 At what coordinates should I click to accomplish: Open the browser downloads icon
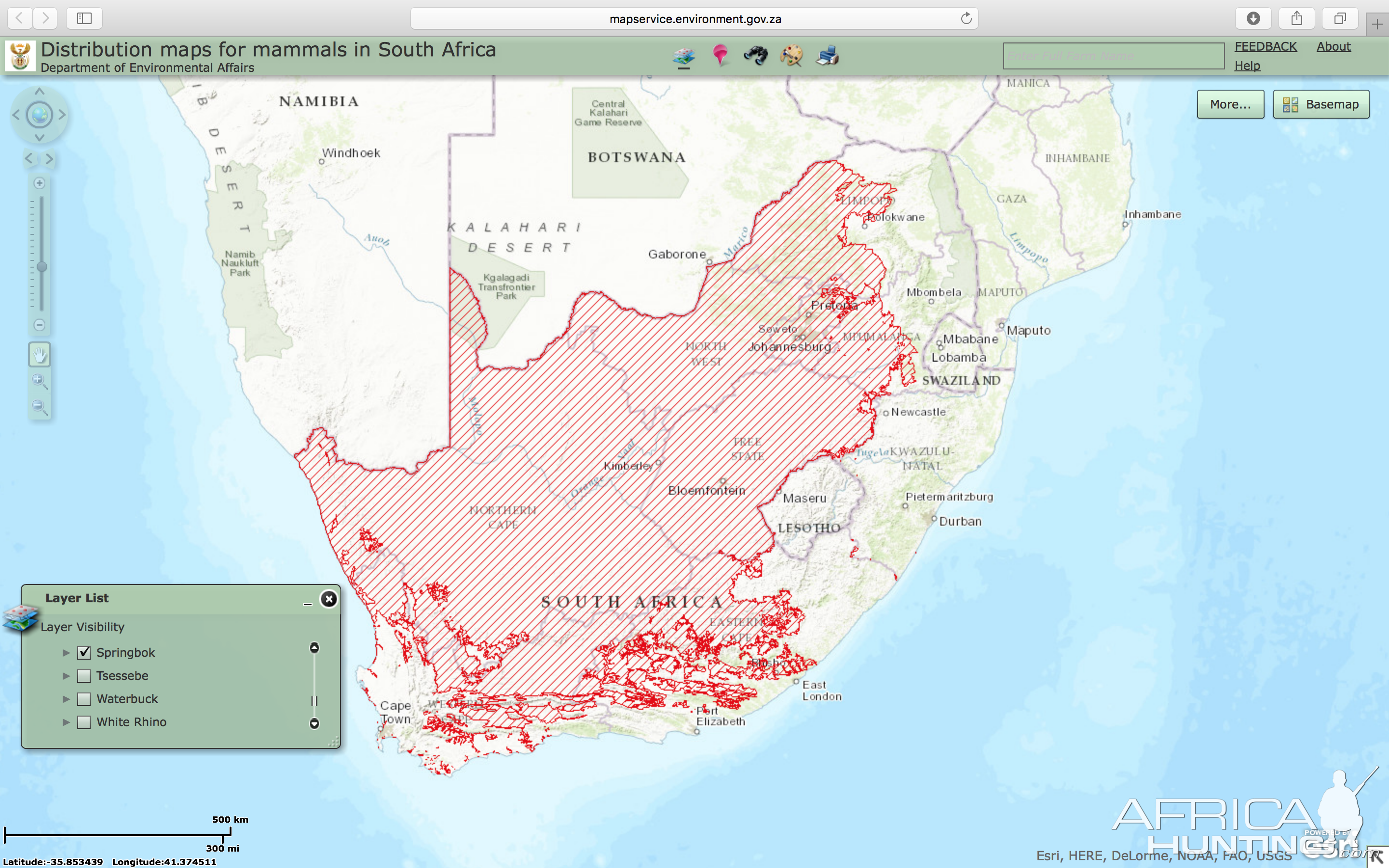[1253, 18]
